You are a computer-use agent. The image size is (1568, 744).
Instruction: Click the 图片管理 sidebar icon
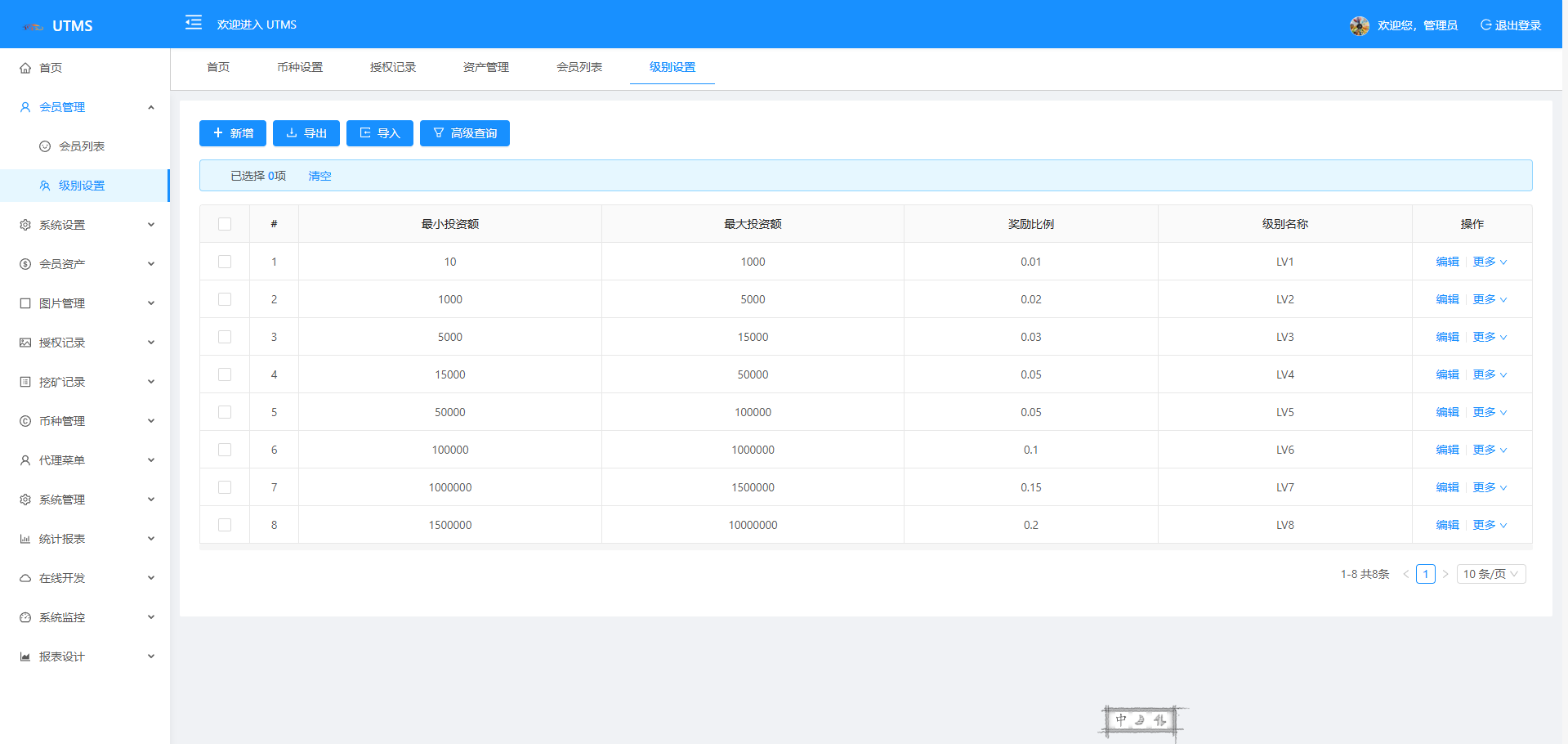pos(25,303)
